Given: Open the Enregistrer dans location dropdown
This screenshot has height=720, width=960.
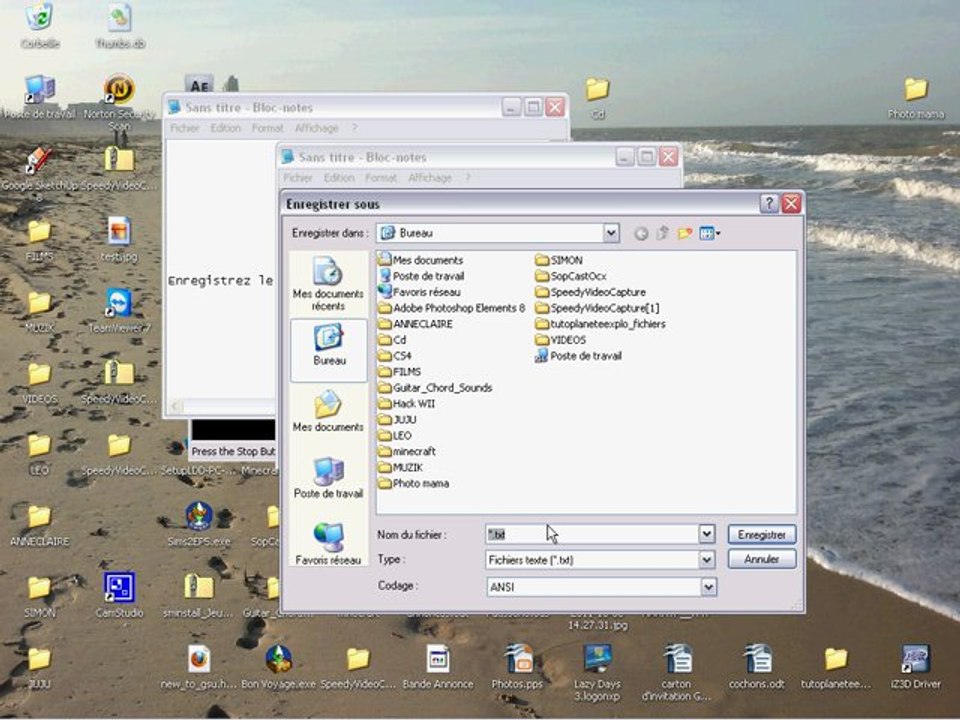Looking at the screenshot, I should 610,233.
